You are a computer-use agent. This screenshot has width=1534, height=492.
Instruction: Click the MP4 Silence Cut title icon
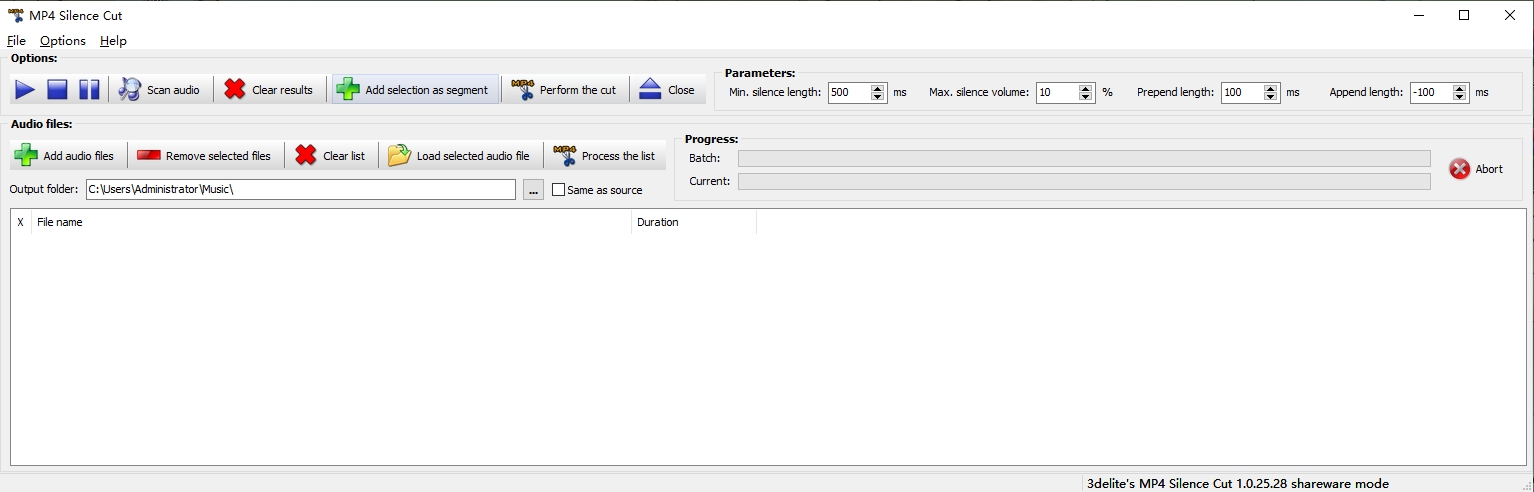point(15,15)
